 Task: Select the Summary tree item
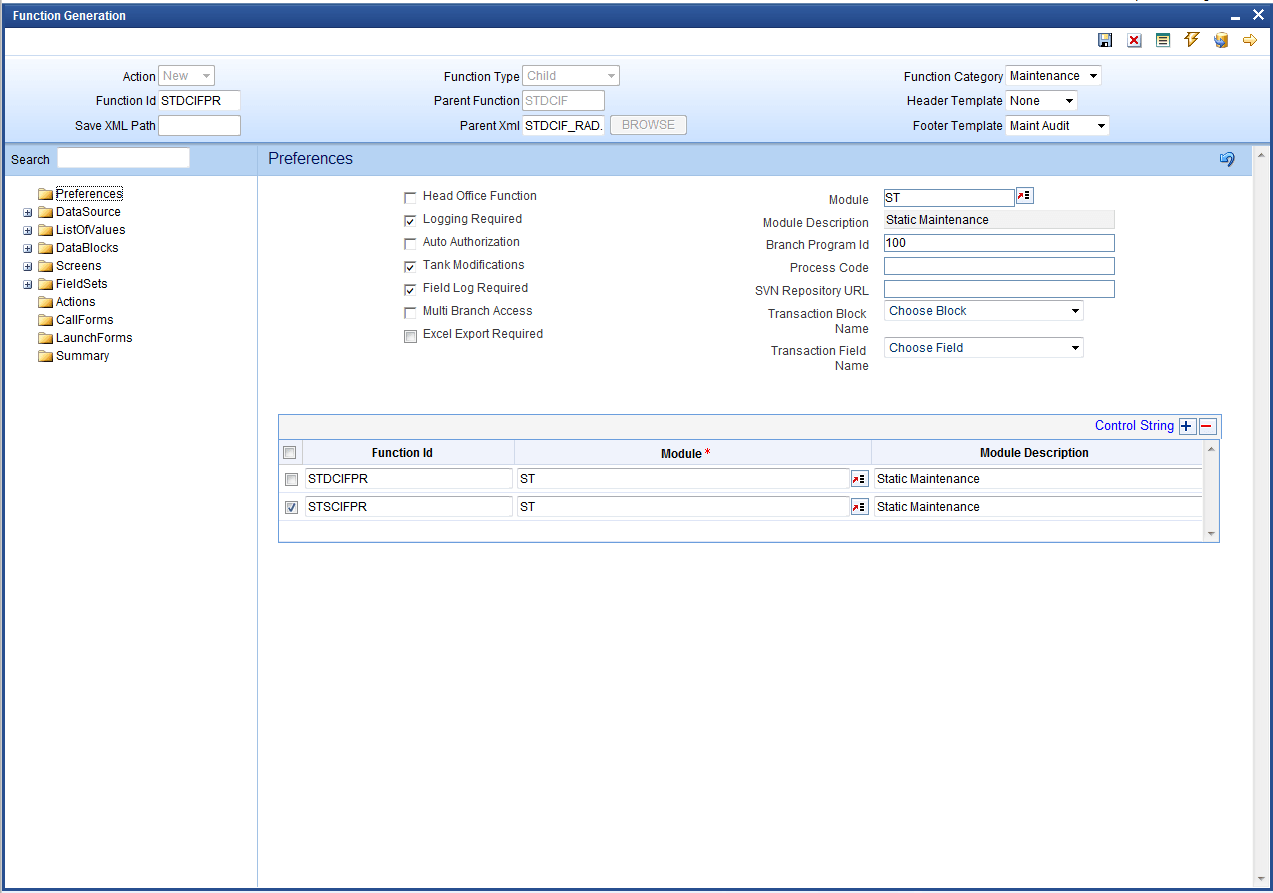click(x=82, y=356)
